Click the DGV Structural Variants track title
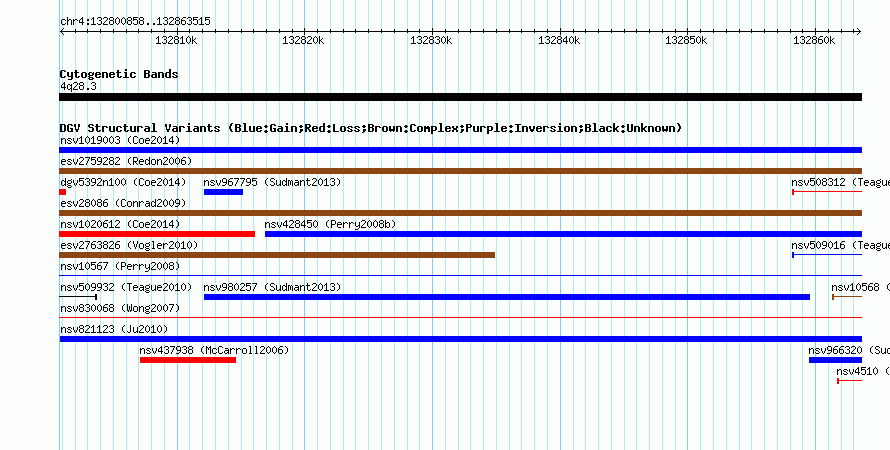The height and width of the screenshot is (450, 890). 371,128
